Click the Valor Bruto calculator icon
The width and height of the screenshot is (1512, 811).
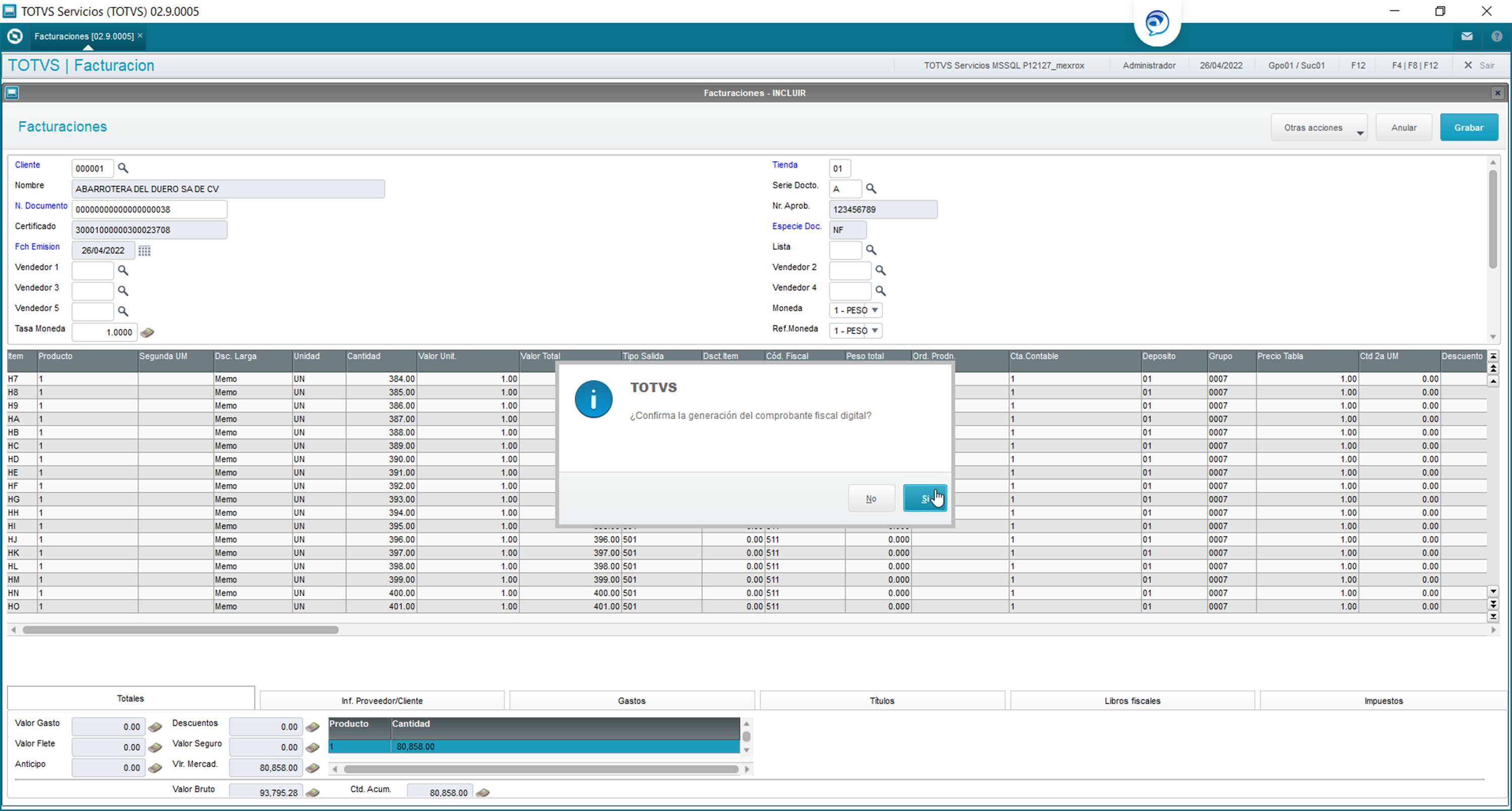(x=313, y=793)
